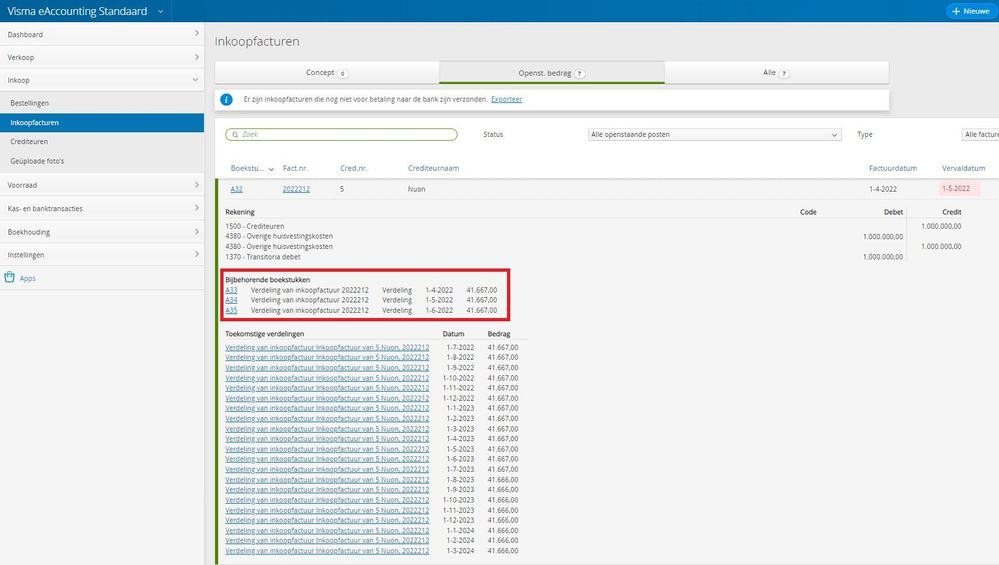Viewport: 999px width, 565px height.
Task: Sort by the Fact.nr. column header
Action: coord(296,168)
